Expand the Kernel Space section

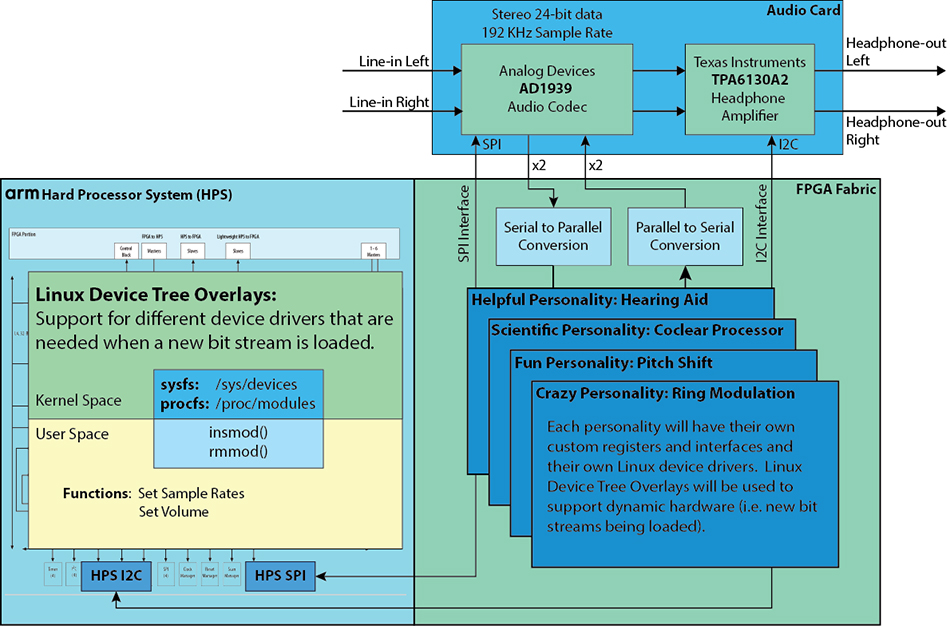point(77,400)
